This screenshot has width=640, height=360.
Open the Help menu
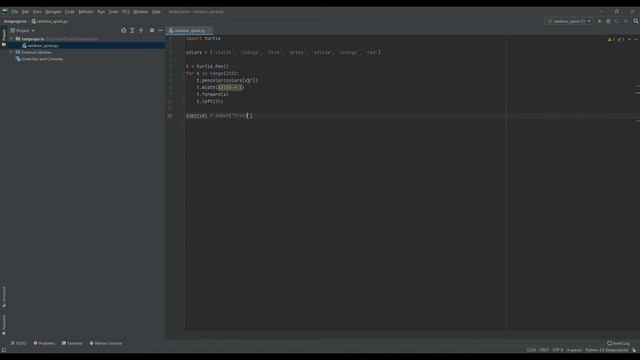click(x=156, y=12)
